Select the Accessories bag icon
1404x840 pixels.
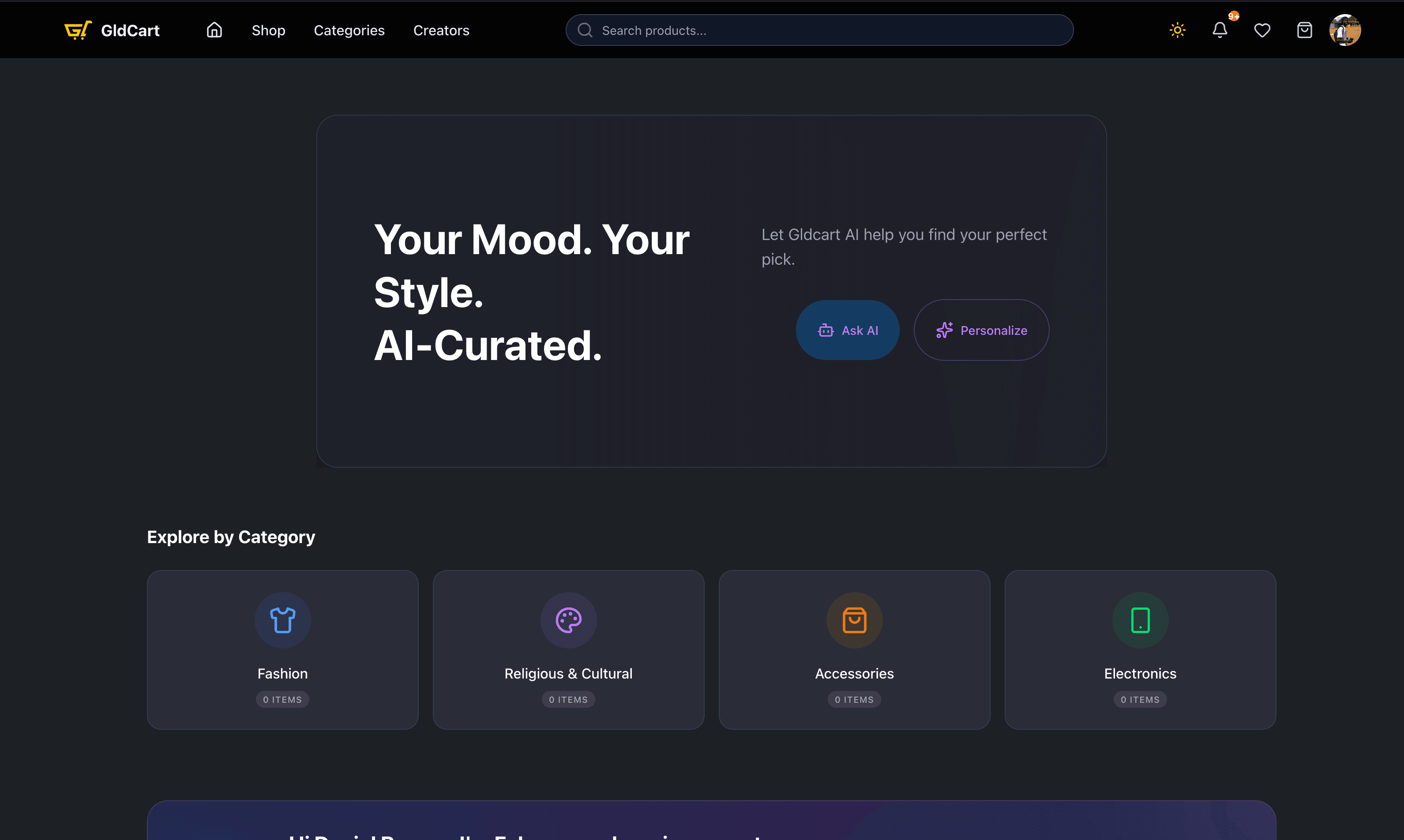[x=854, y=620]
